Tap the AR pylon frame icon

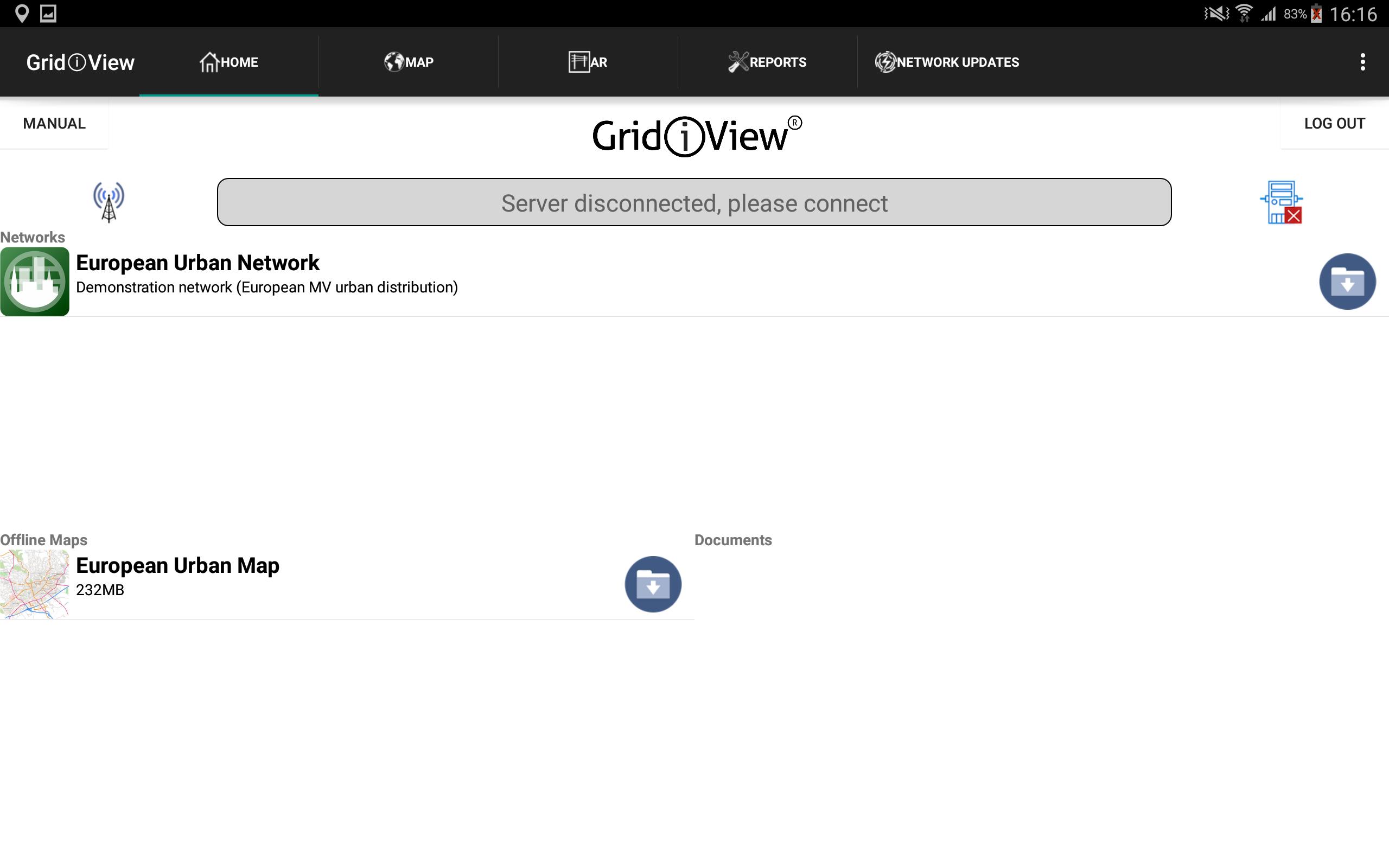(x=578, y=62)
